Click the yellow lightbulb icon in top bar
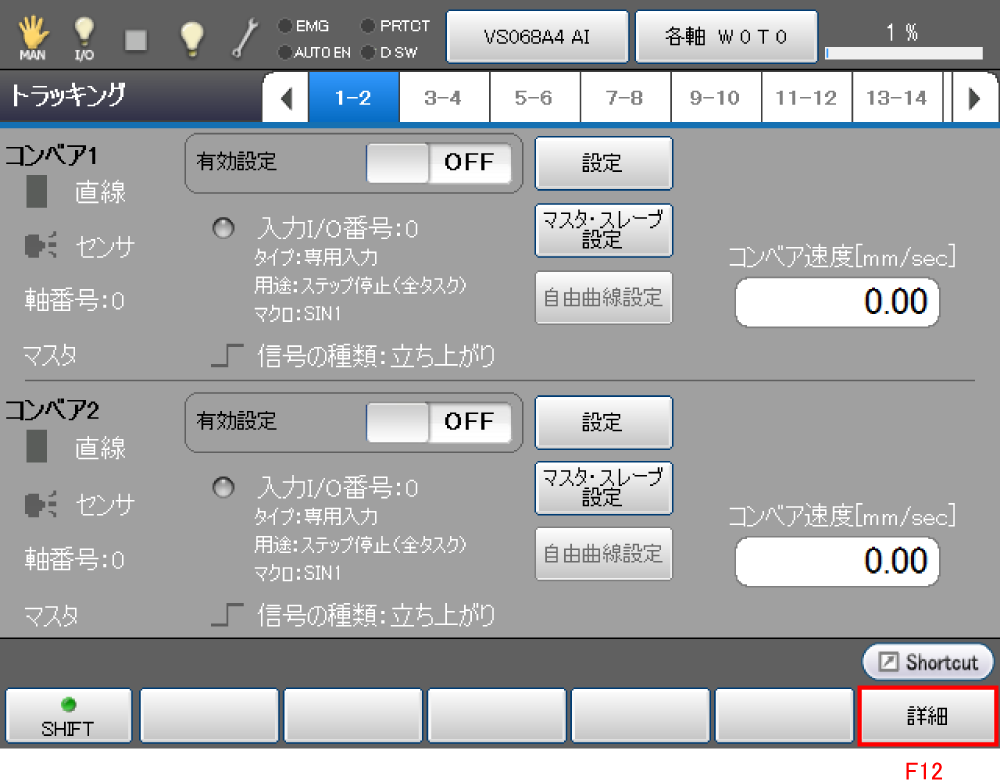This screenshot has height=783, width=1000. pyautogui.click(x=190, y=37)
